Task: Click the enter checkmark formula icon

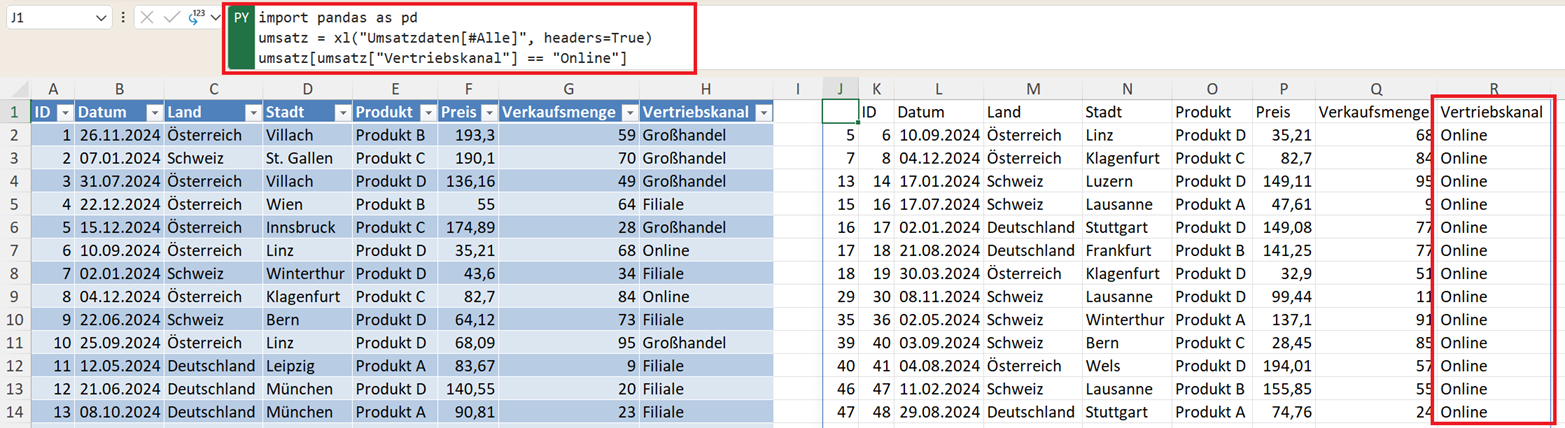Action: 171,18
